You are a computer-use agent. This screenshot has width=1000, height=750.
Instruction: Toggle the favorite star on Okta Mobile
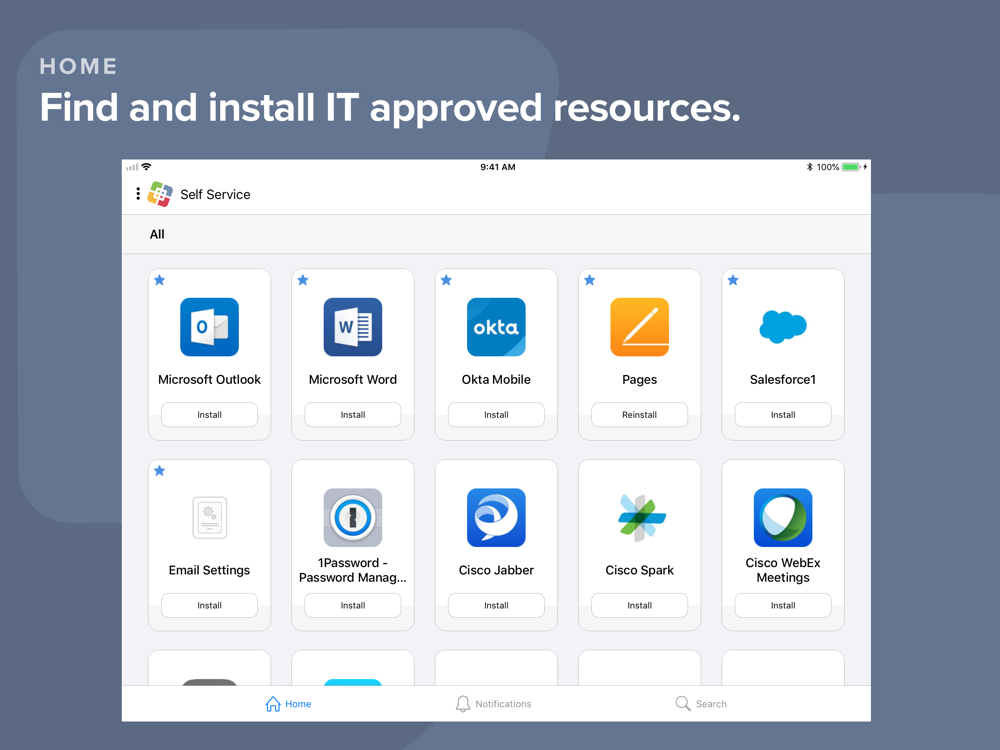pyautogui.click(x=446, y=280)
